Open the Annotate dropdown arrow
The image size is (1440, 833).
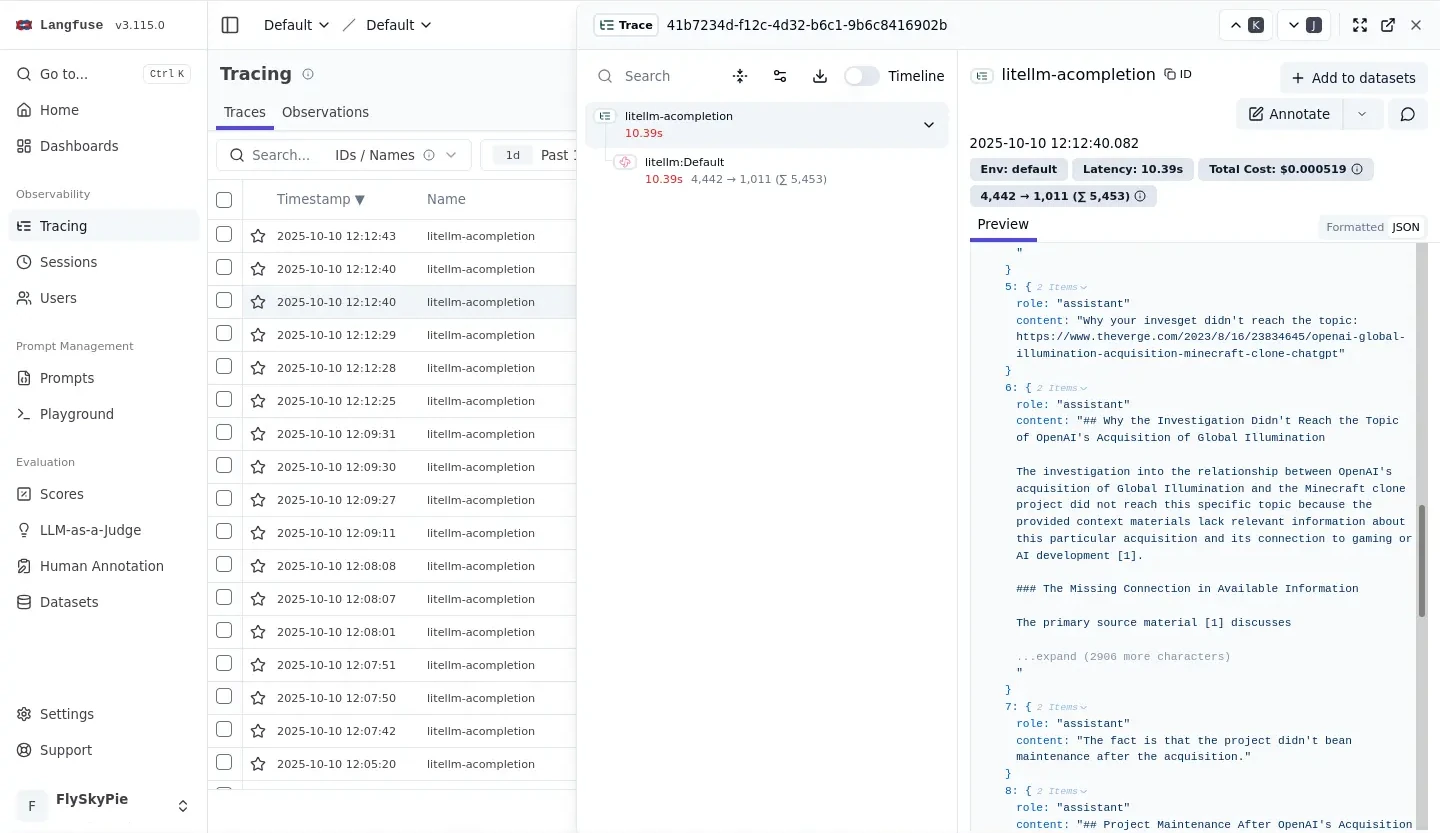[1361, 114]
